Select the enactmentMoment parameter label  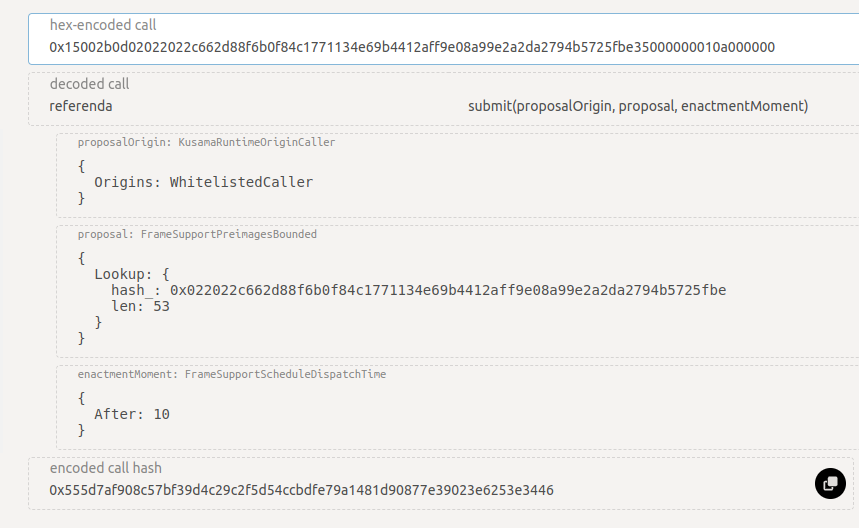pyautogui.click(x=127, y=375)
